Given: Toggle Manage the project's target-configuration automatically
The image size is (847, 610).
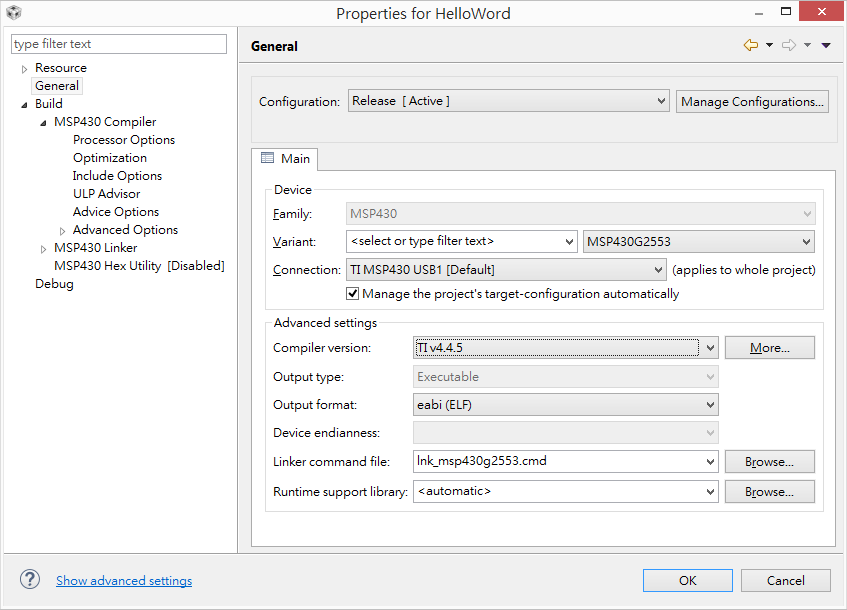Looking at the screenshot, I should tap(352, 294).
